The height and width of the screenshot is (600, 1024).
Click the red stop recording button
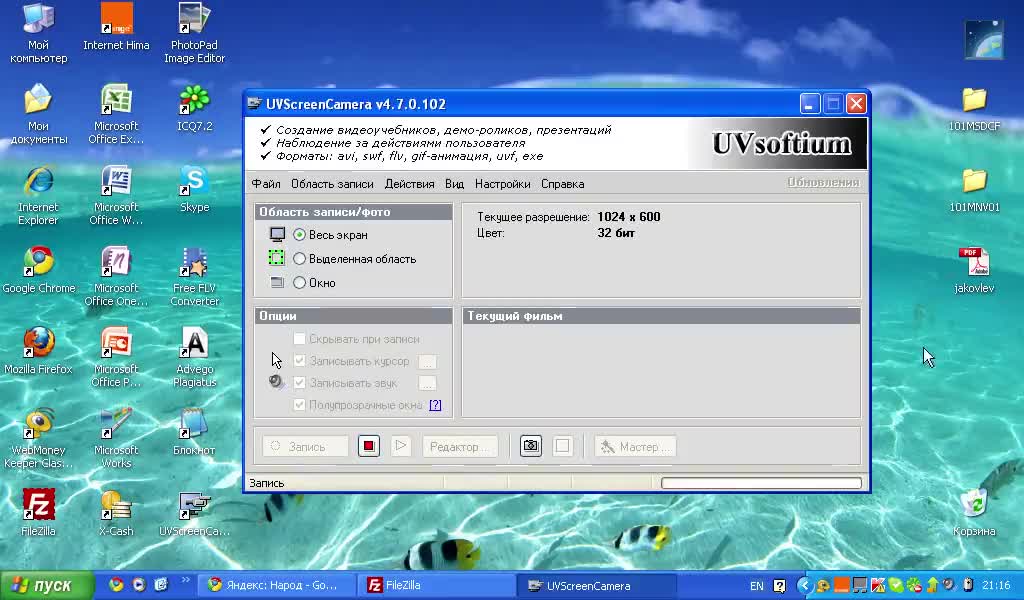tap(369, 447)
